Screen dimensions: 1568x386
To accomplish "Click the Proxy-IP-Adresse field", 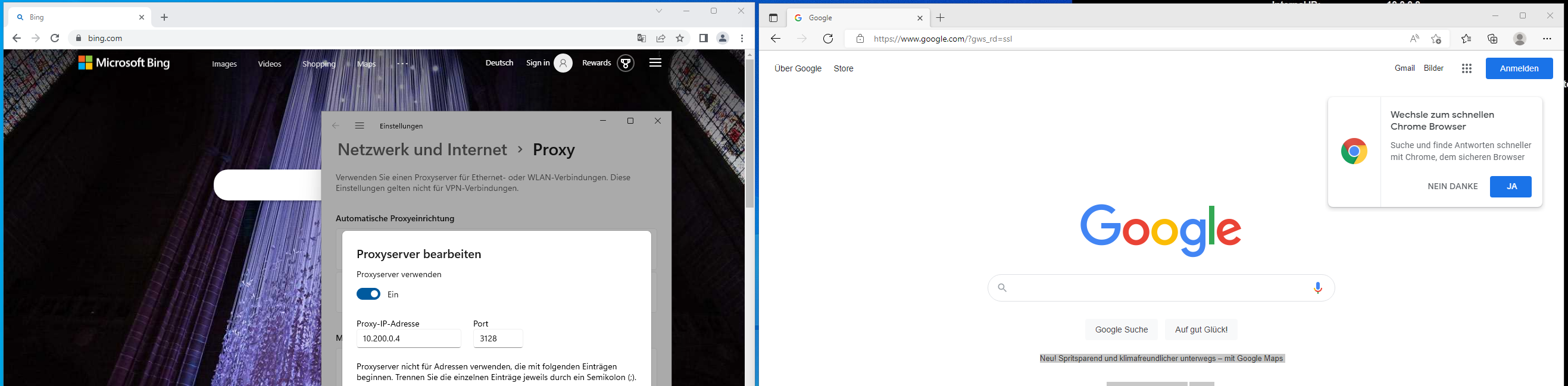I will [409, 338].
